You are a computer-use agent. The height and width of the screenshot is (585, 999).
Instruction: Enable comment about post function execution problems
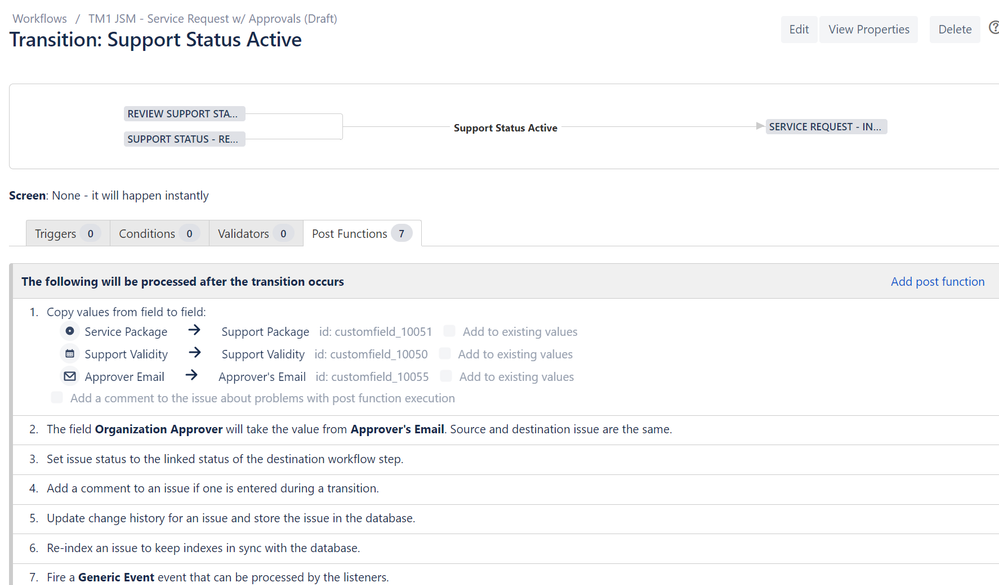pyautogui.click(x=57, y=398)
